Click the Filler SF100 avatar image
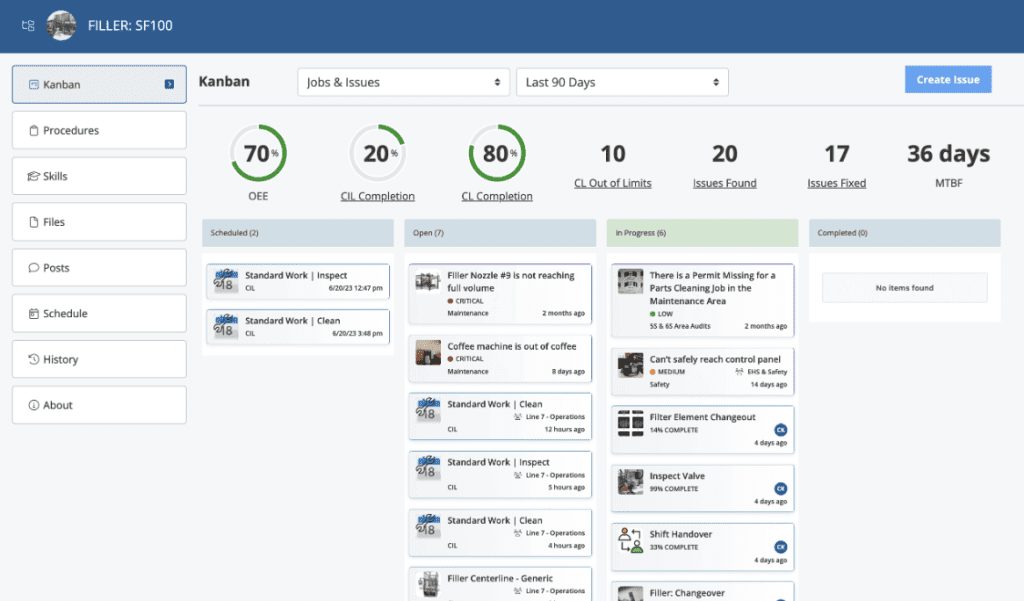Image resolution: width=1024 pixels, height=601 pixels. (61, 26)
